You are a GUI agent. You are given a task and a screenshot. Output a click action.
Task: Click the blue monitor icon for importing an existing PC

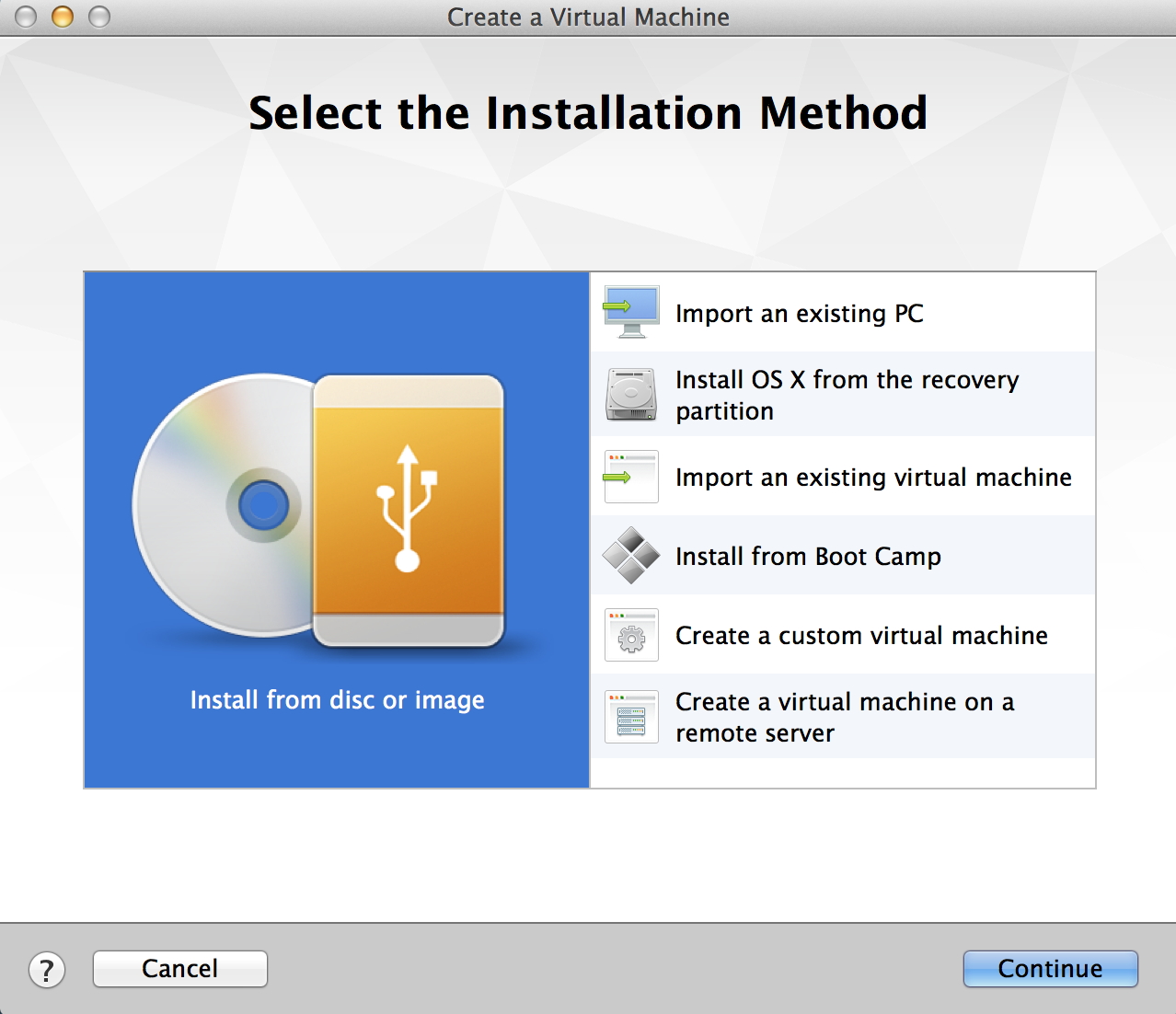coord(630,311)
